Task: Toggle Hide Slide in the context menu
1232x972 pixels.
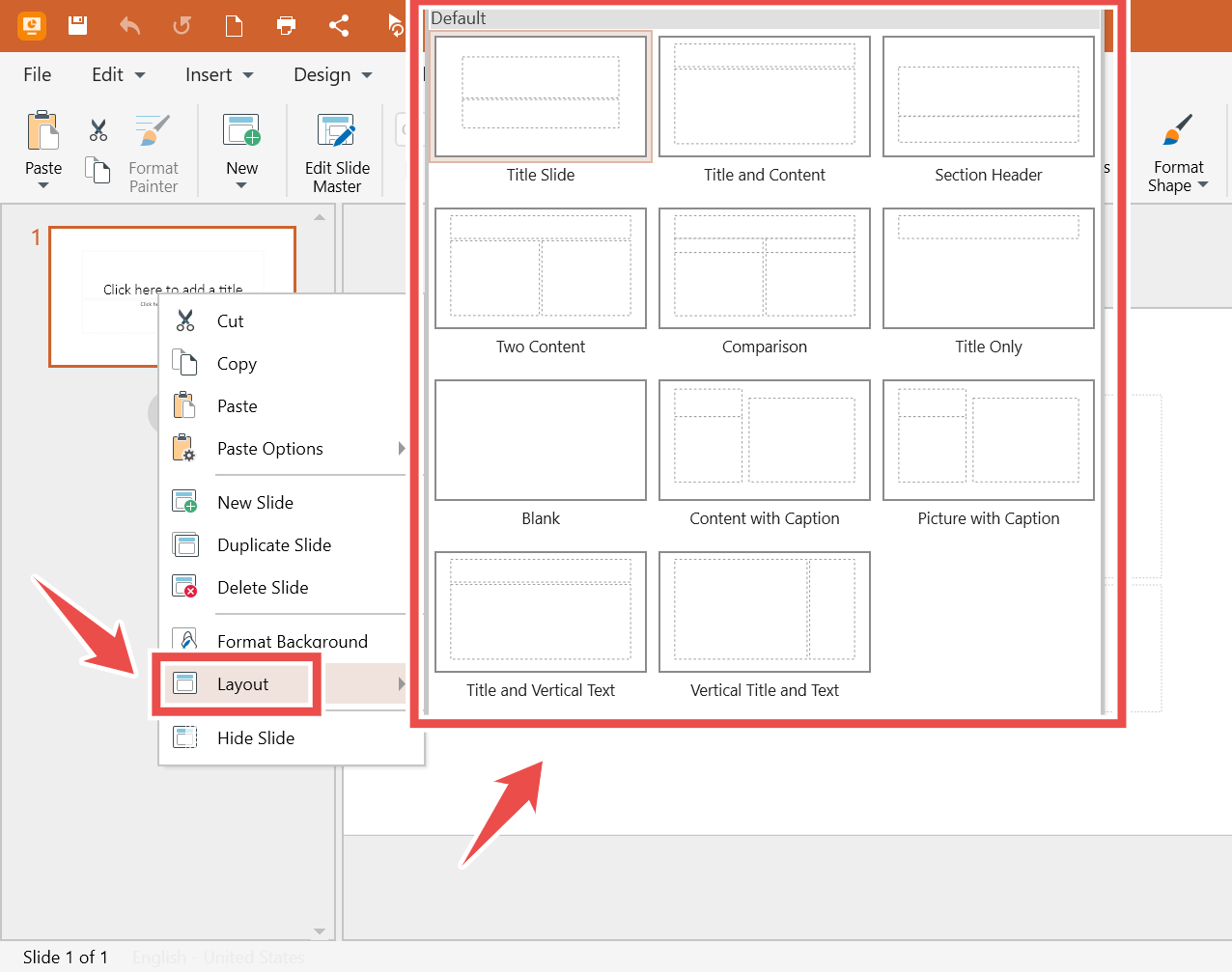Action: (x=255, y=737)
